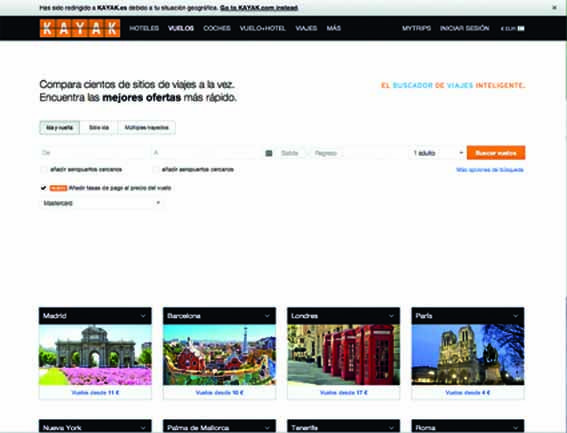Open the HOTELES menu item
Screen dimensions: 567x433
tap(144, 28)
